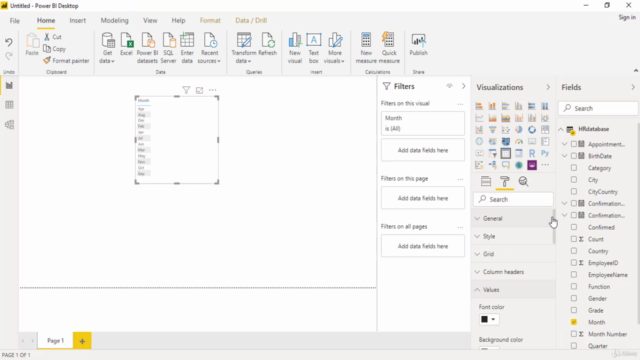The image size is (640, 360).
Task: Click the visual's filter icon
Action: [186, 90]
